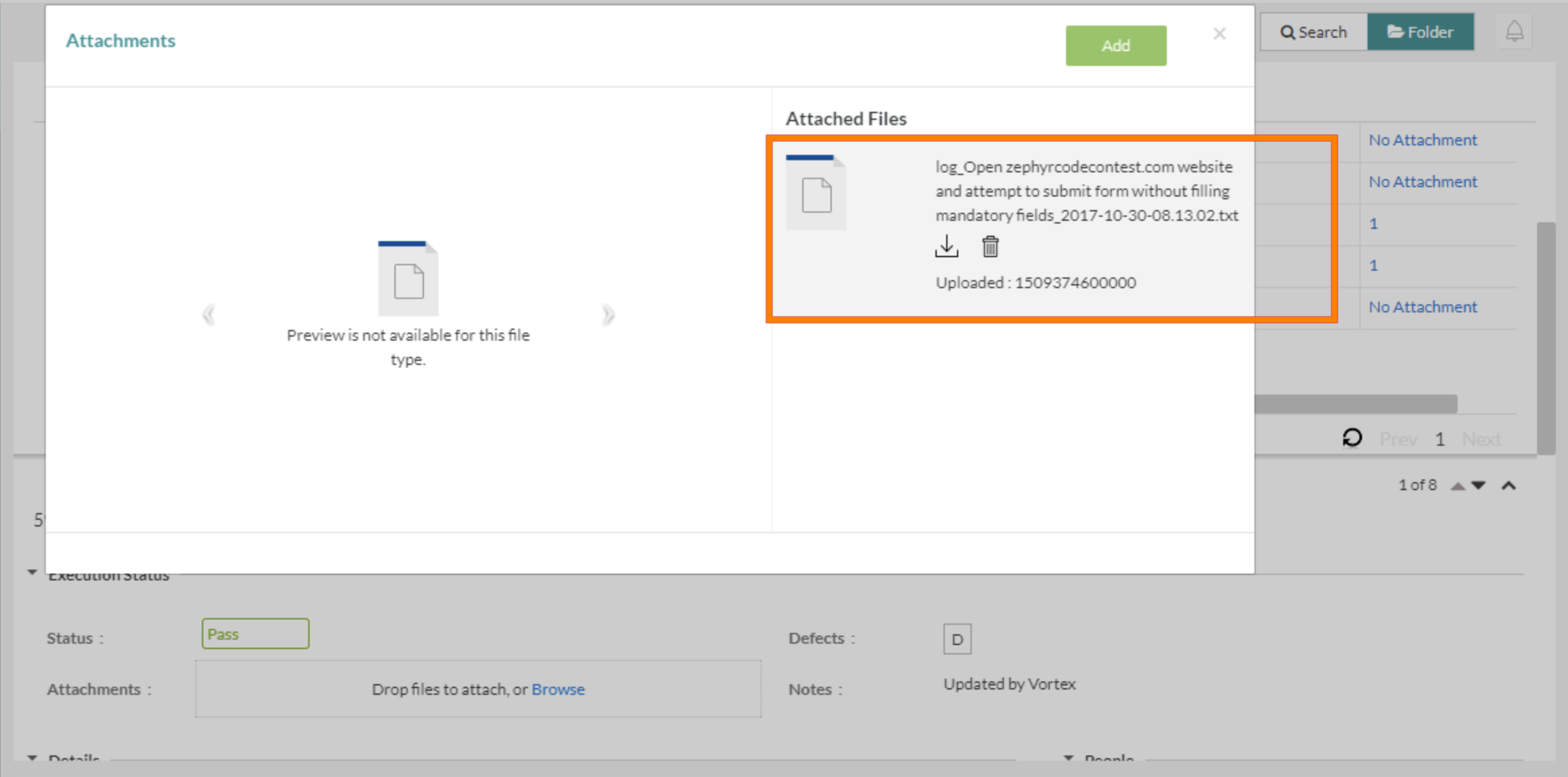This screenshot has height=777, width=1568.
Task: Collapse the Execution Status section
Action: tap(32, 572)
